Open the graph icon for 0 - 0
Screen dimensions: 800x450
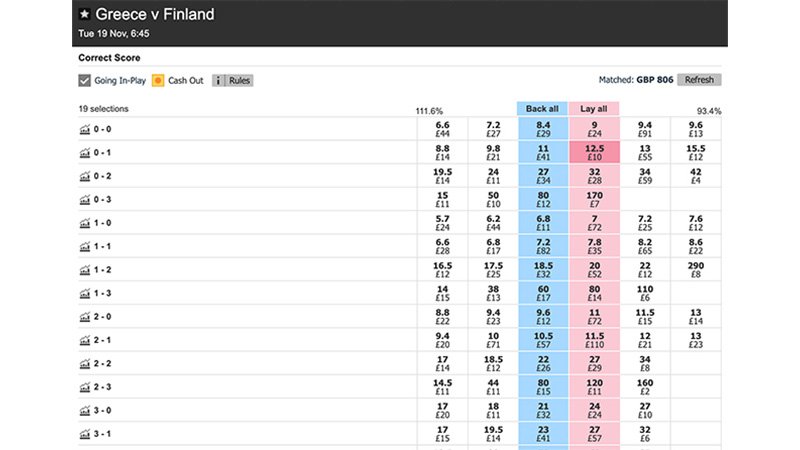[85, 130]
